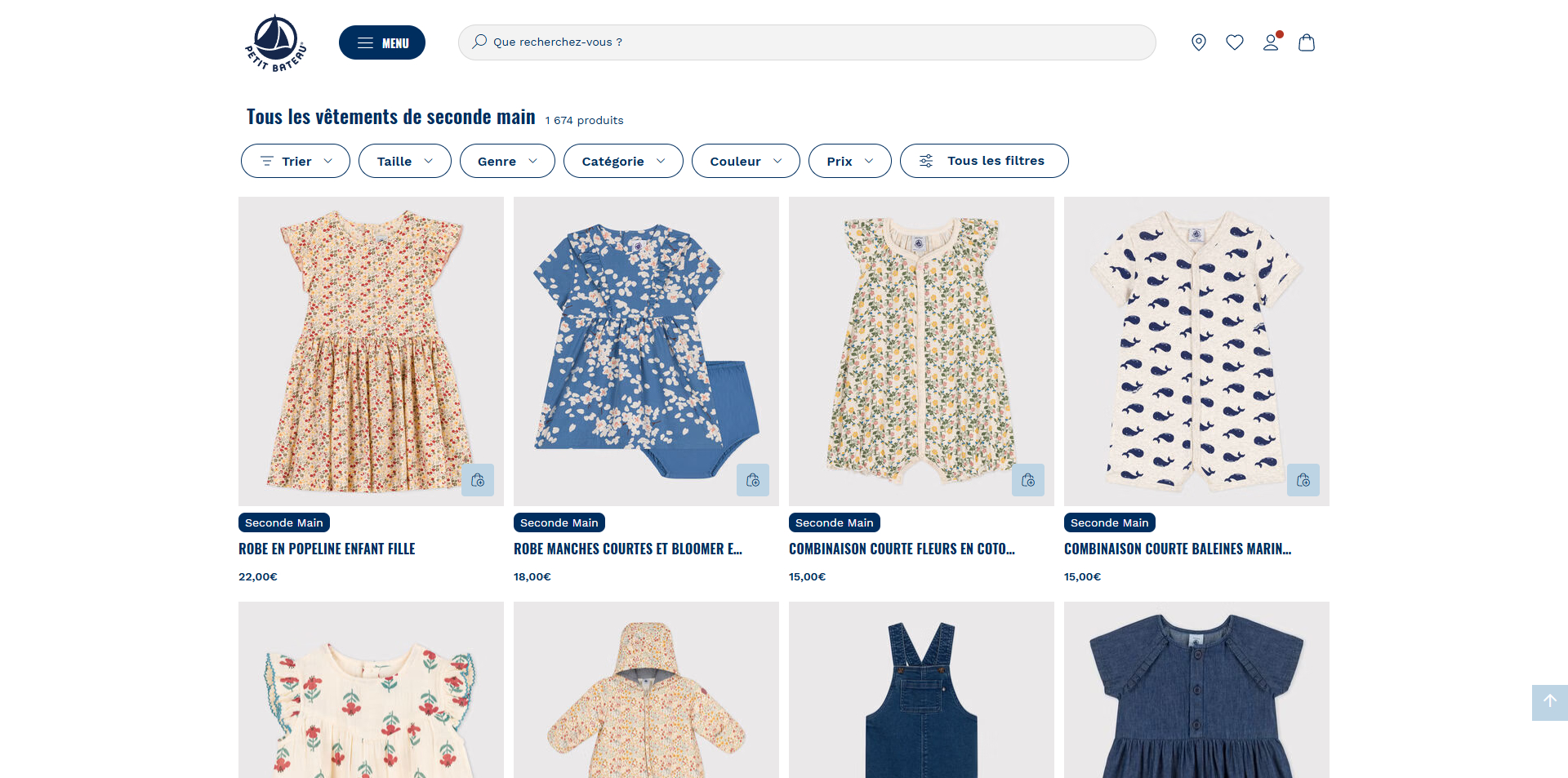Expand the Couleur filter dropdown

[746, 161]
